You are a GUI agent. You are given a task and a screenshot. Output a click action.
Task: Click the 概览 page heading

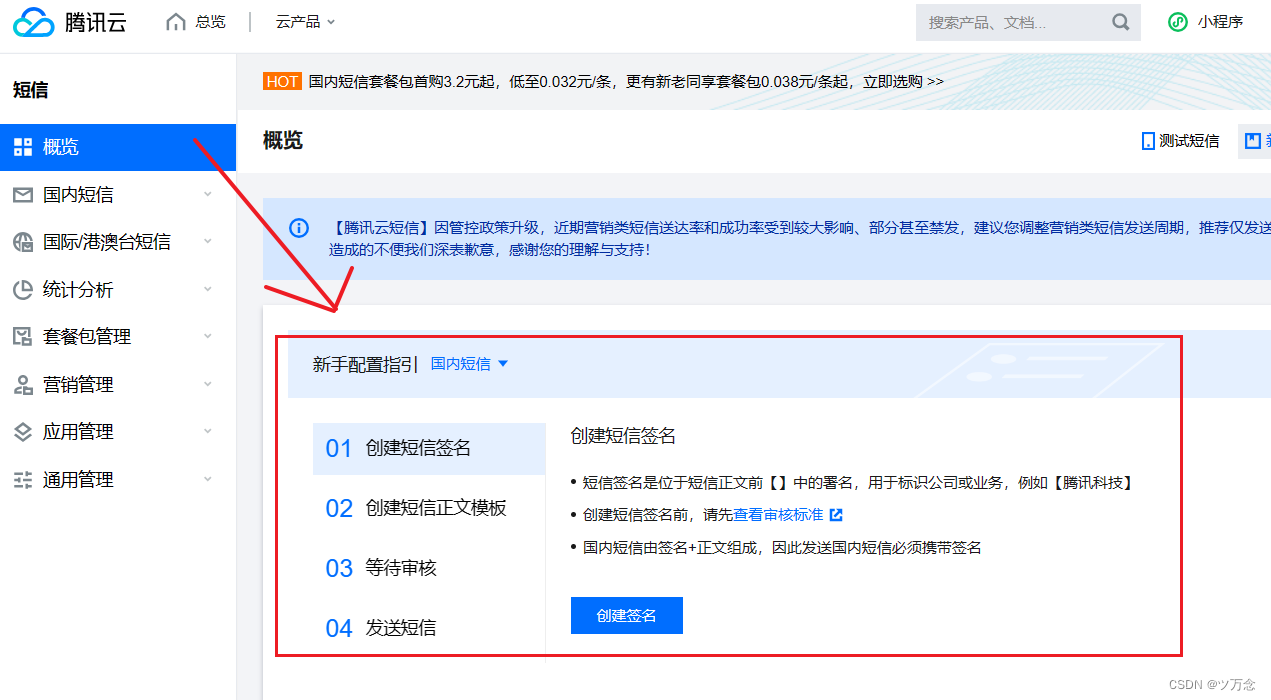283,141
